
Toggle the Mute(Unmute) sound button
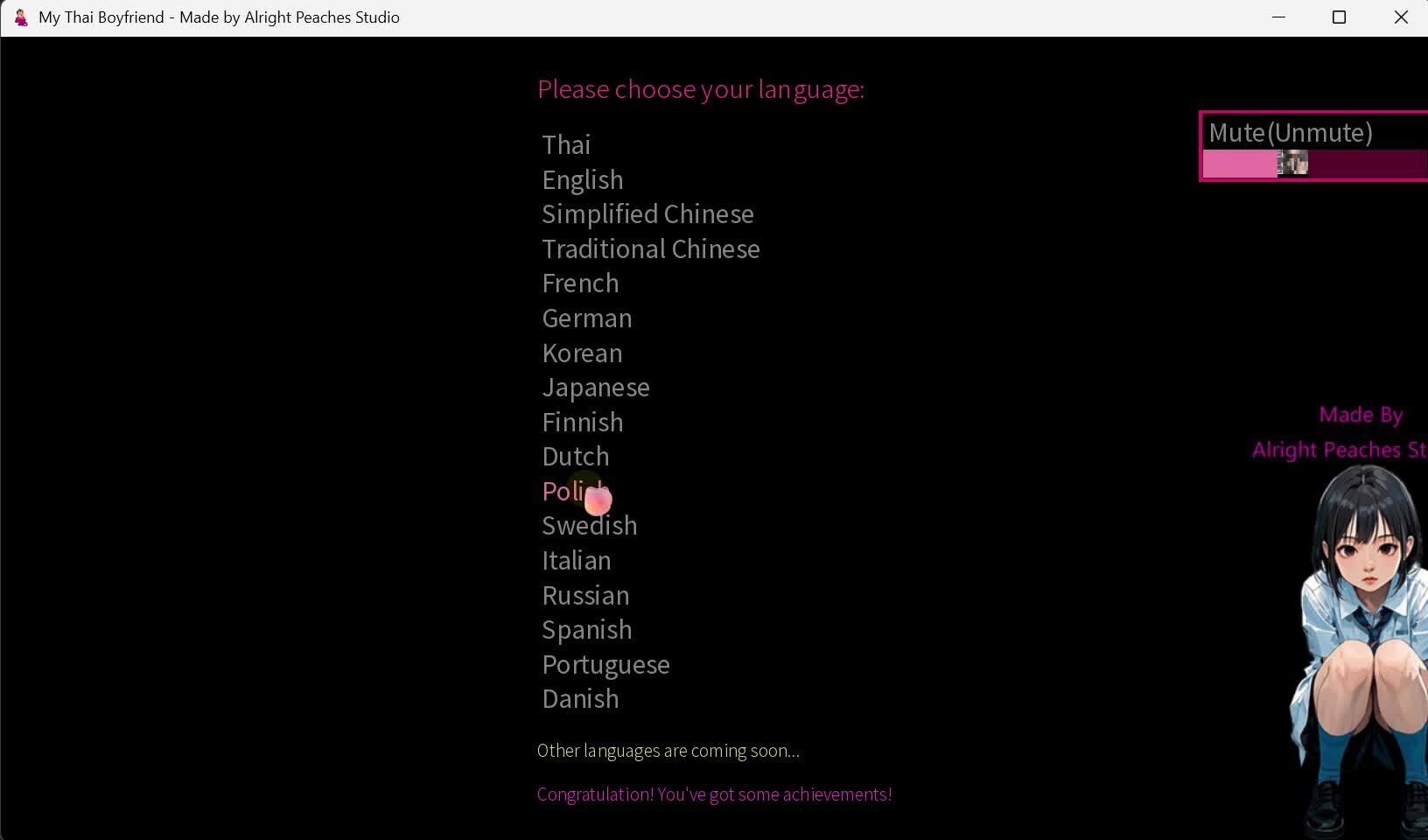tap(1291, 132)
